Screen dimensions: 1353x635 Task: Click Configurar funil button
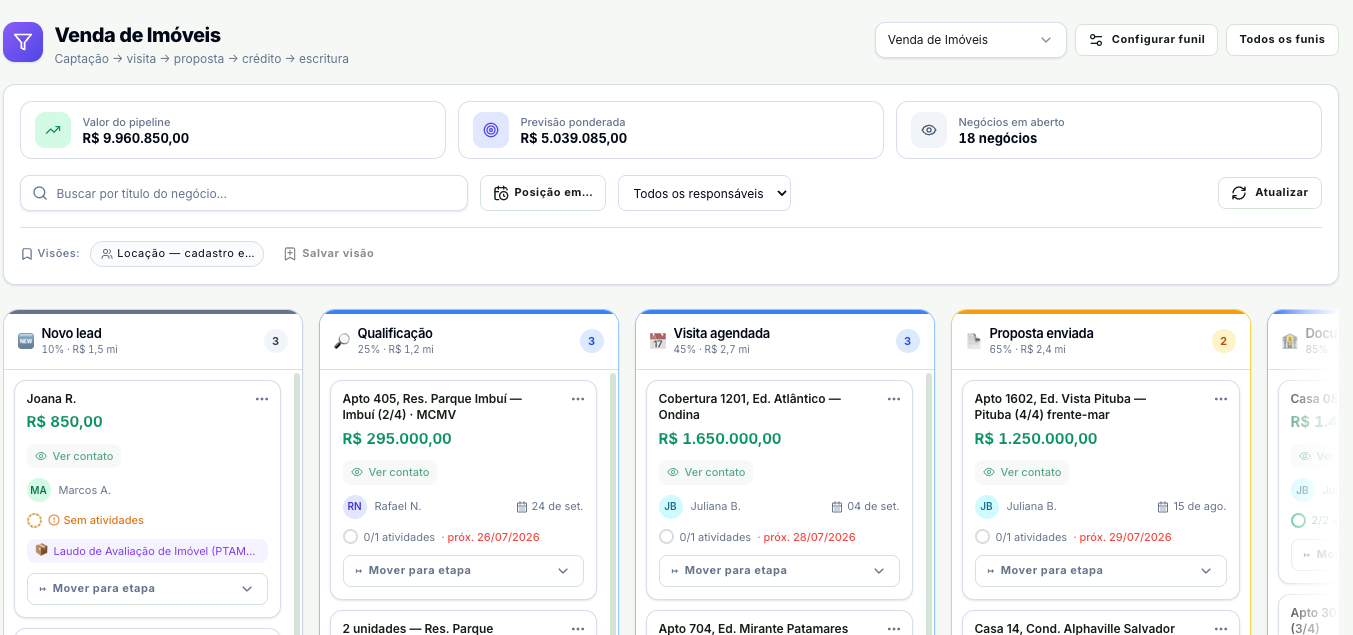coord(1146,40)
